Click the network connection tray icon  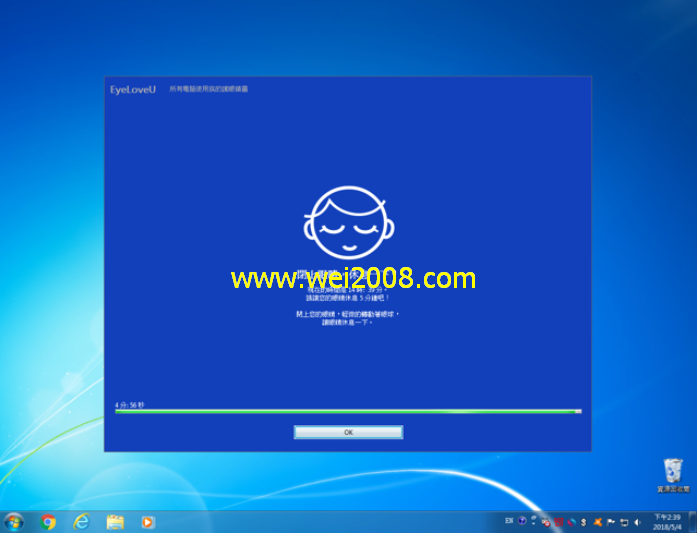(x=624, y=522)
